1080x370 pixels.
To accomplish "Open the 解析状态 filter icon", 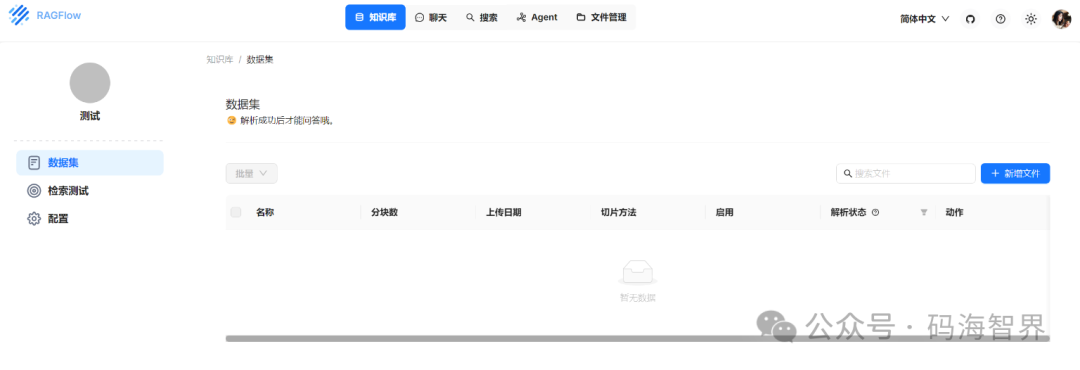I will click(924, 212).
